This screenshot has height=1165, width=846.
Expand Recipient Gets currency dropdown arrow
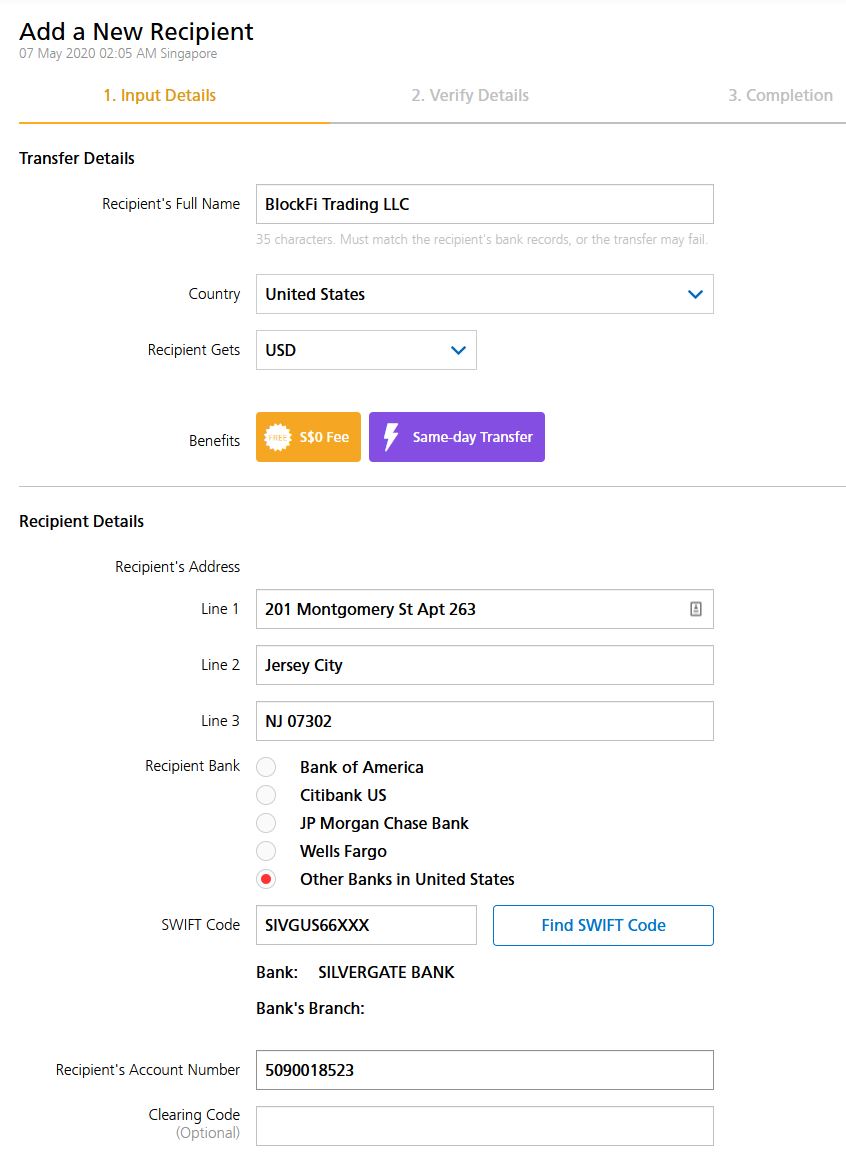click(x=458, y=350)
